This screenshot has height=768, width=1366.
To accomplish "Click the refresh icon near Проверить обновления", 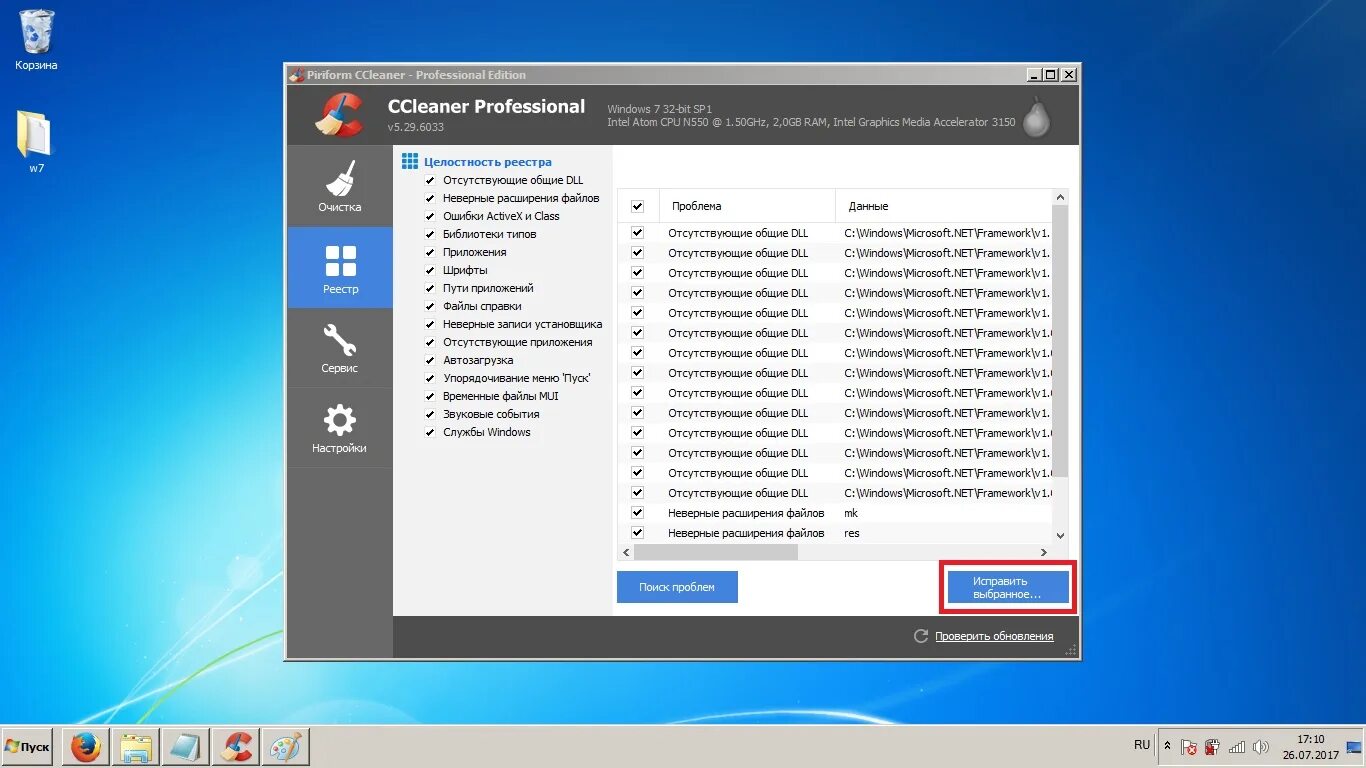I will 921,636.
